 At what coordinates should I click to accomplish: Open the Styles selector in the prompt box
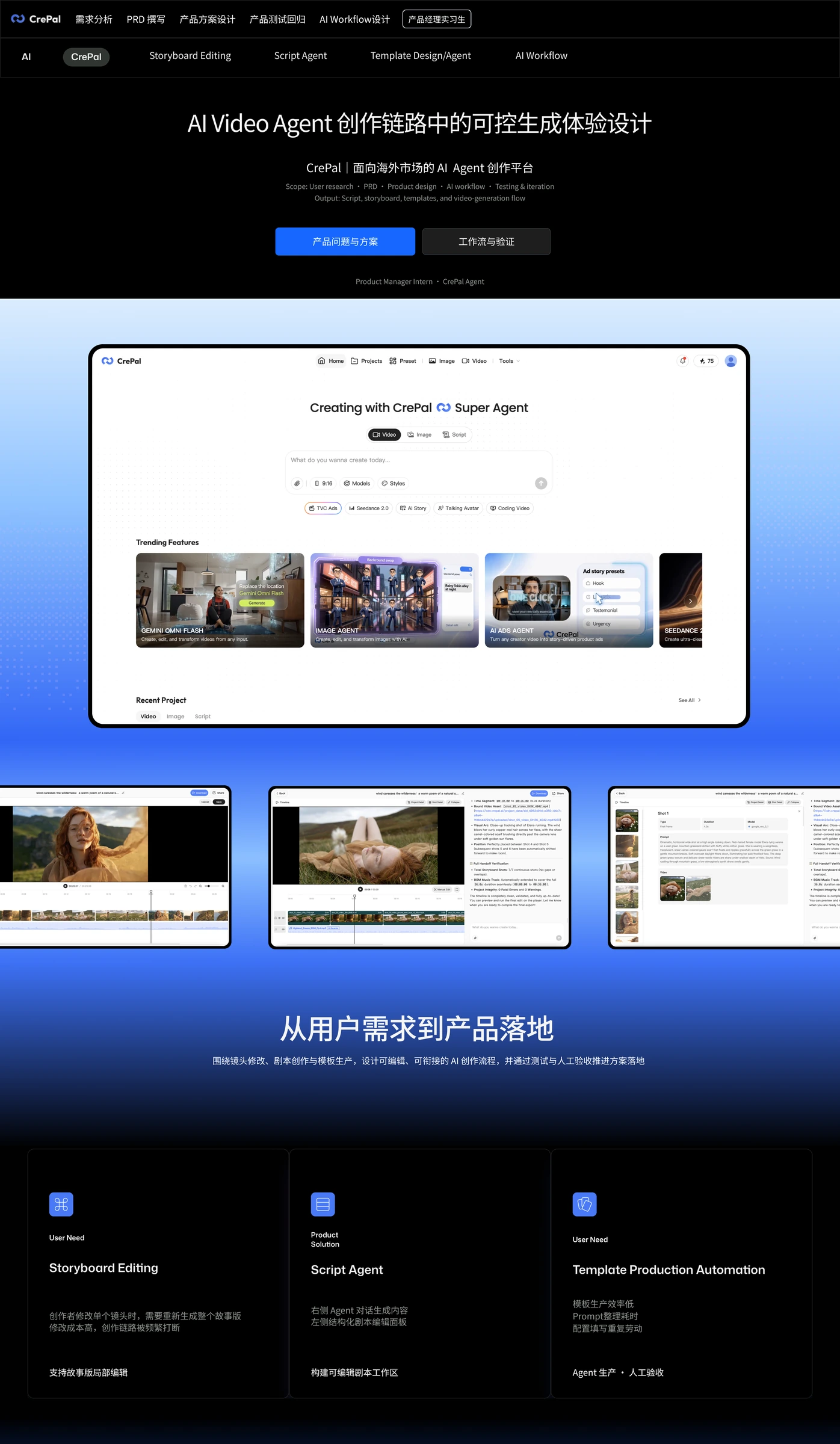coord(394,483)
